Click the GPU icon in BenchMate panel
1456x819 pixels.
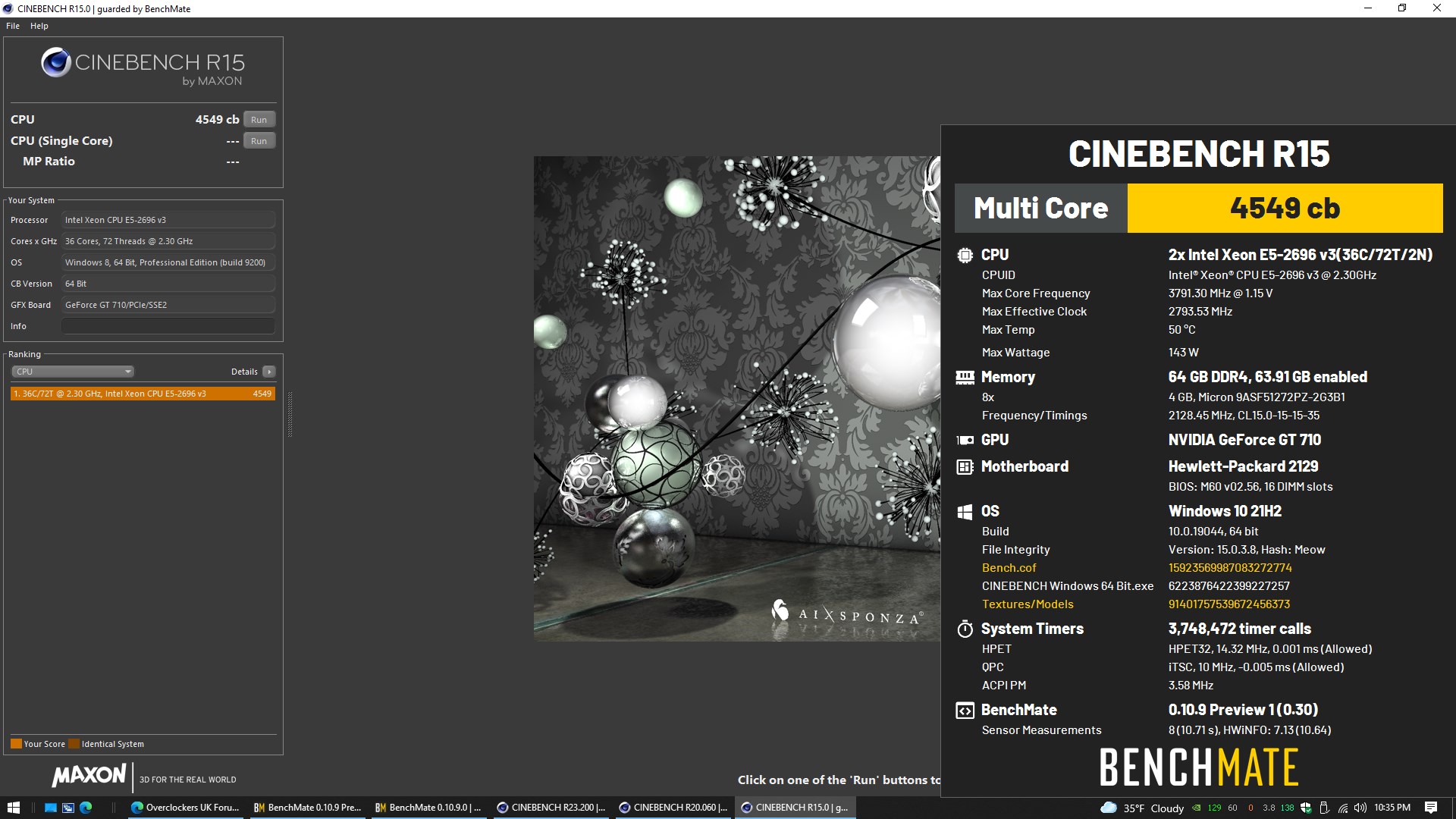tap(965, 440)
